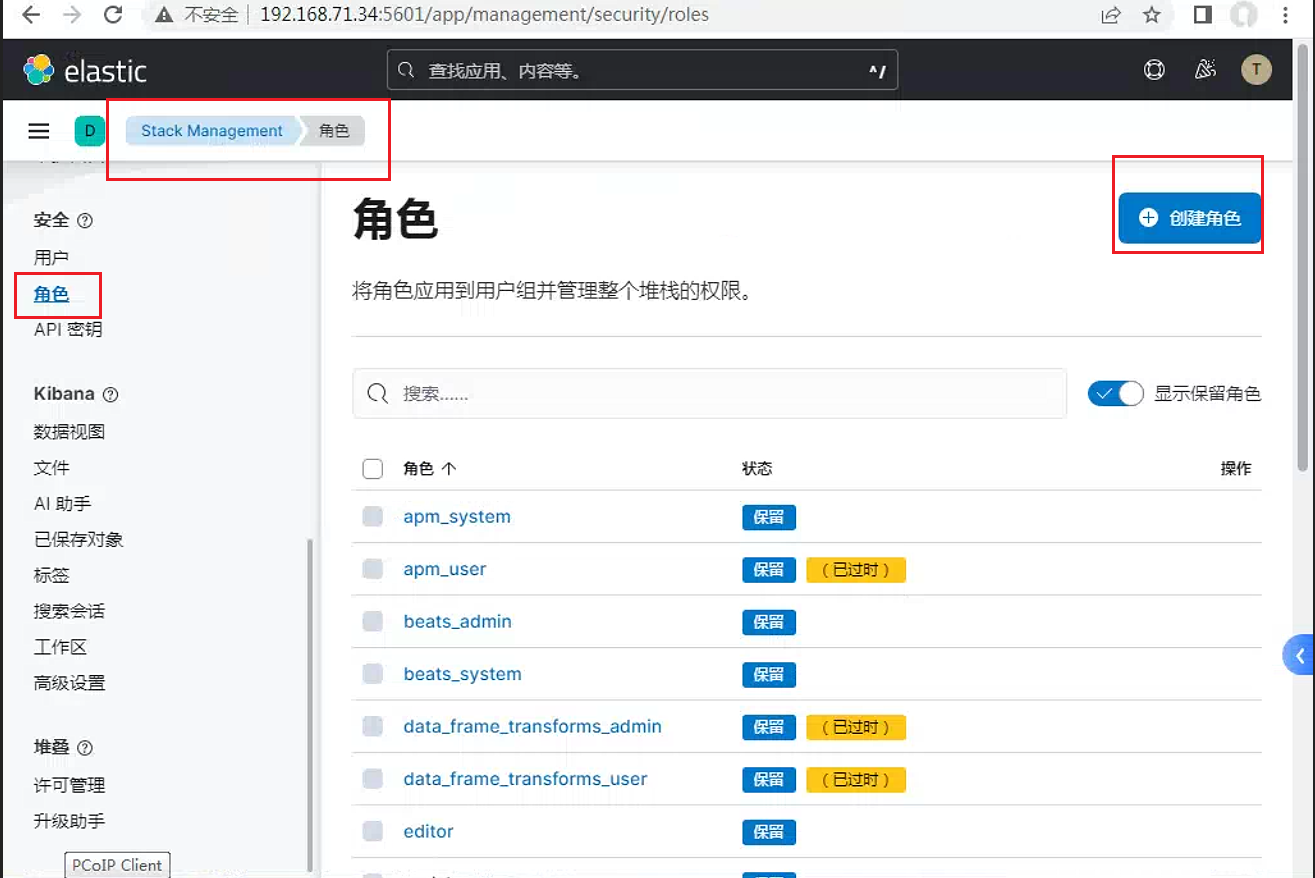The height and width of the screenshot is (878, 1315).
Task: Check the select-all roles checkbox
Action: pos(373,469)
